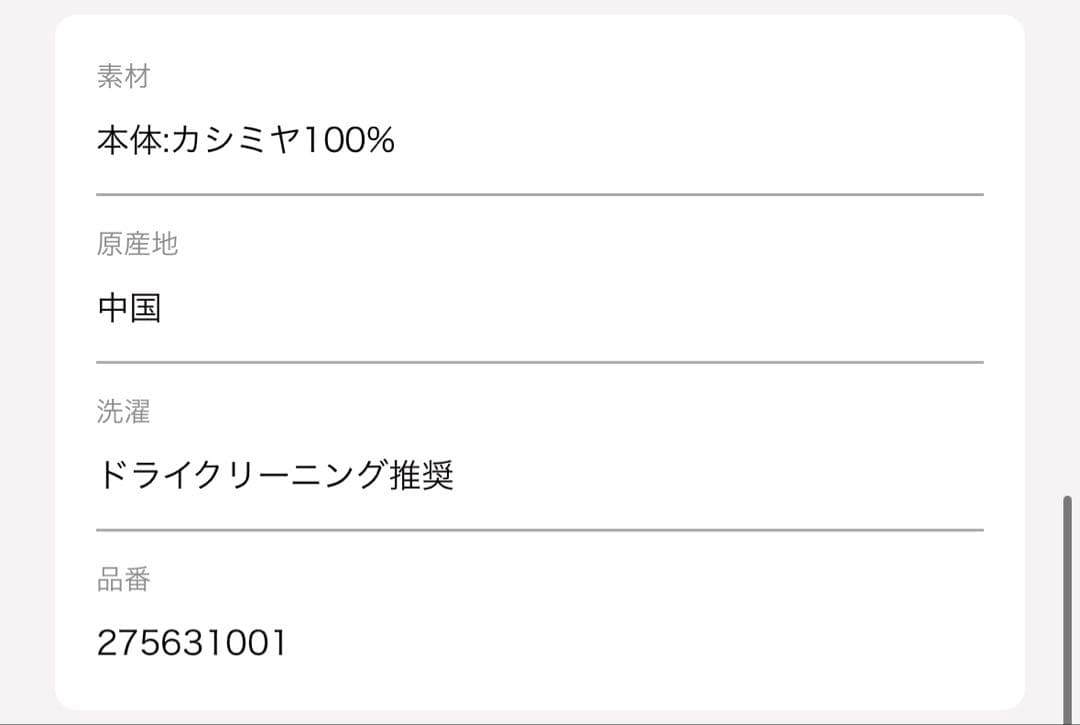Click the product number 275631001

pos(192,643)
